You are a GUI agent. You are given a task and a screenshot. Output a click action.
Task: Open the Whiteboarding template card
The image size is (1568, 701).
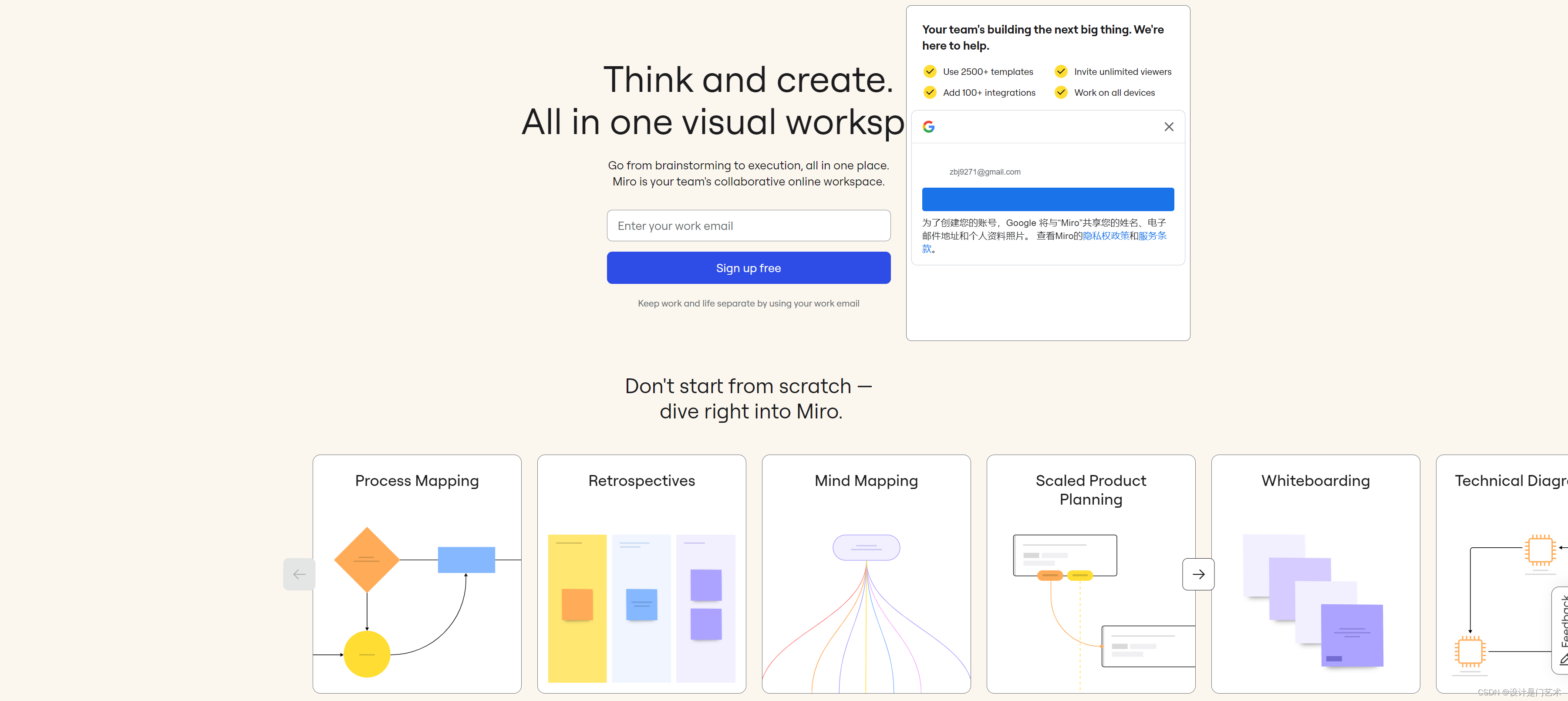[1315, 573]
